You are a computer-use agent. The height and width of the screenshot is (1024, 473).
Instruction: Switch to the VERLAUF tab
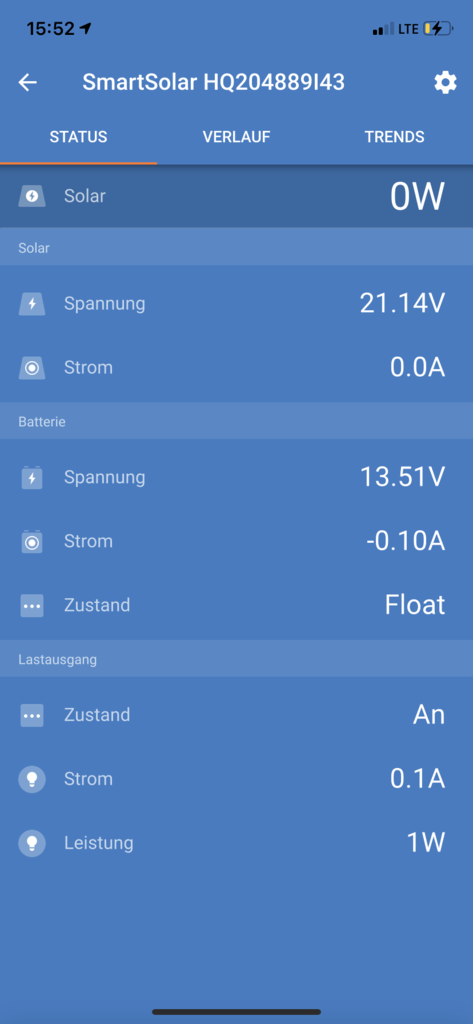[236, 137]
